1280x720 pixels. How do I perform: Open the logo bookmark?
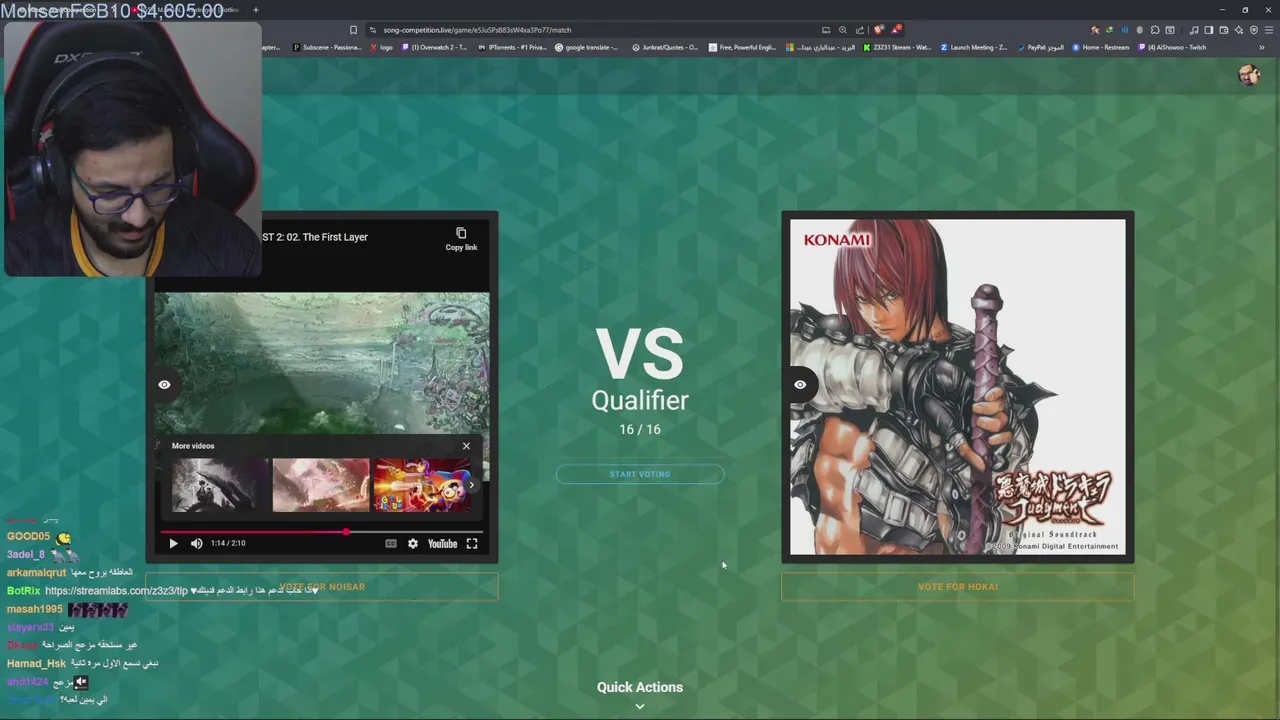coord(381,47)
